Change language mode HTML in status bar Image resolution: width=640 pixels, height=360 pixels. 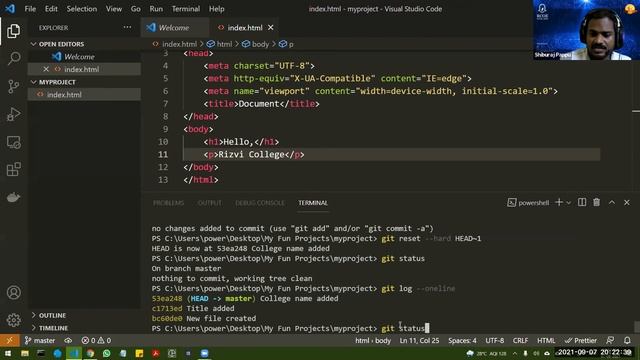pos(546,340)
